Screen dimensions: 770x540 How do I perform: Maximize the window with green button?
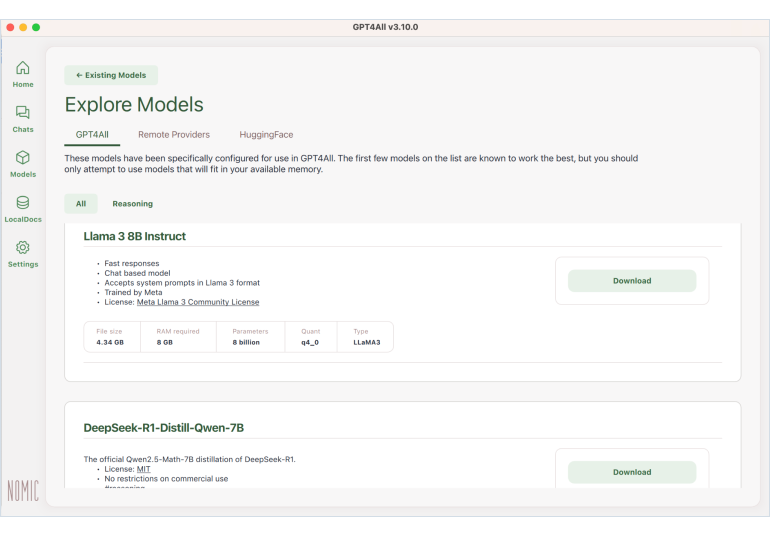(x=36, y=27)
